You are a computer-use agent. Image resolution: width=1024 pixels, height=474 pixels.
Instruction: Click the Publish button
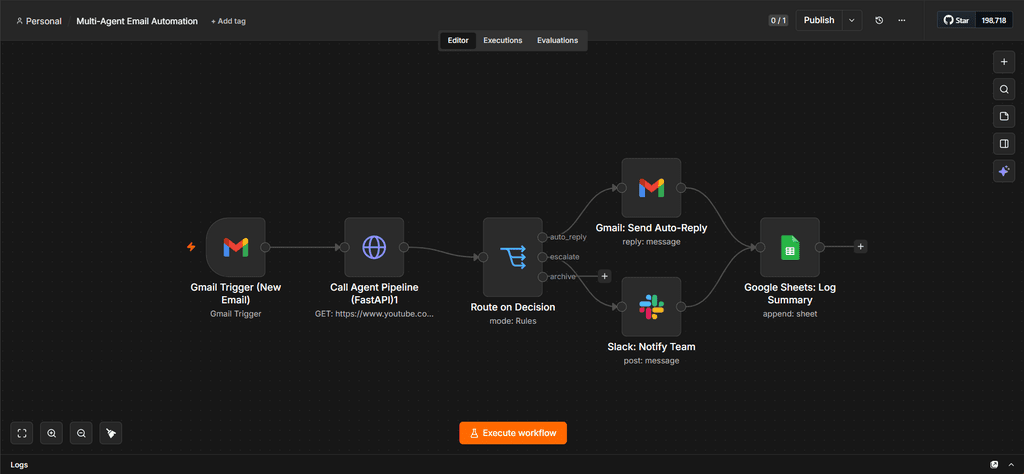tap(819, 20)
